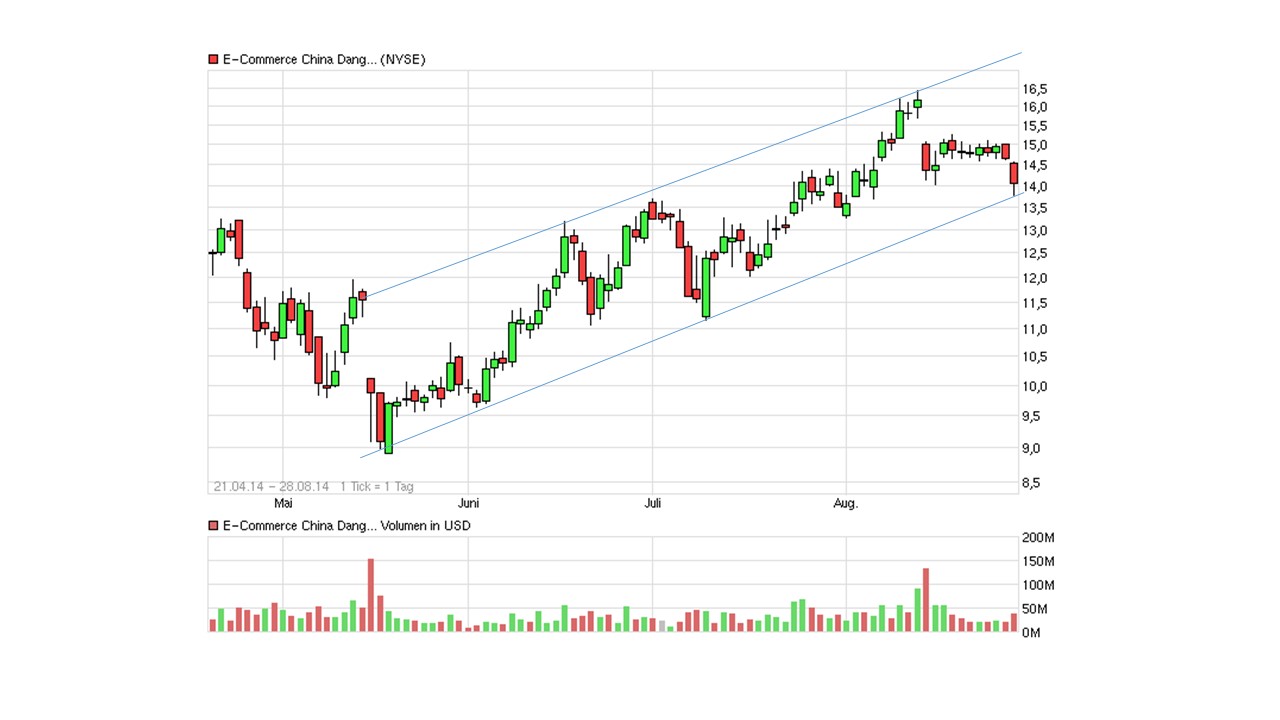Click the 15,5 price axis value
This screenshot has width=1280, height=720.
point(1035,126)
